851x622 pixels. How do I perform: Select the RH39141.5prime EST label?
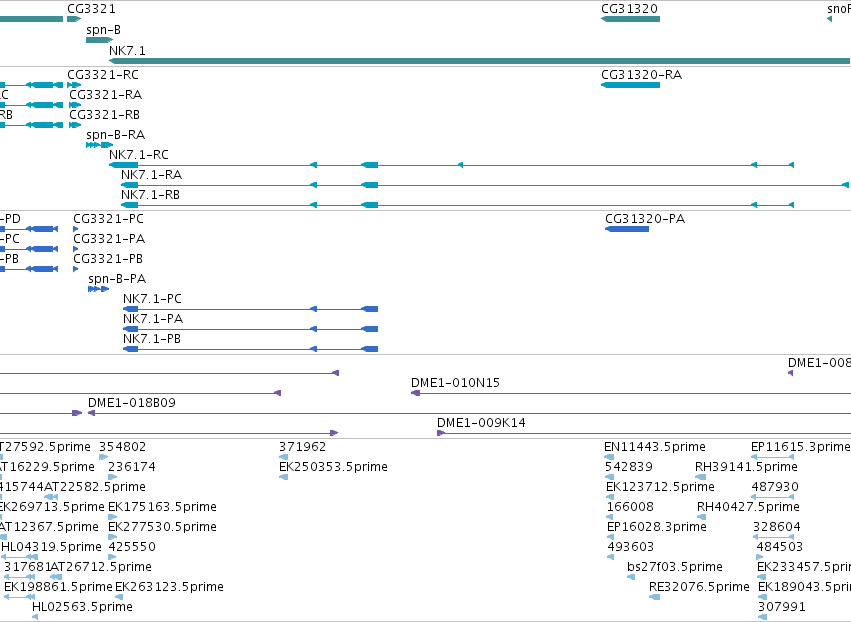pyautogui.click(x=746, y=467)
